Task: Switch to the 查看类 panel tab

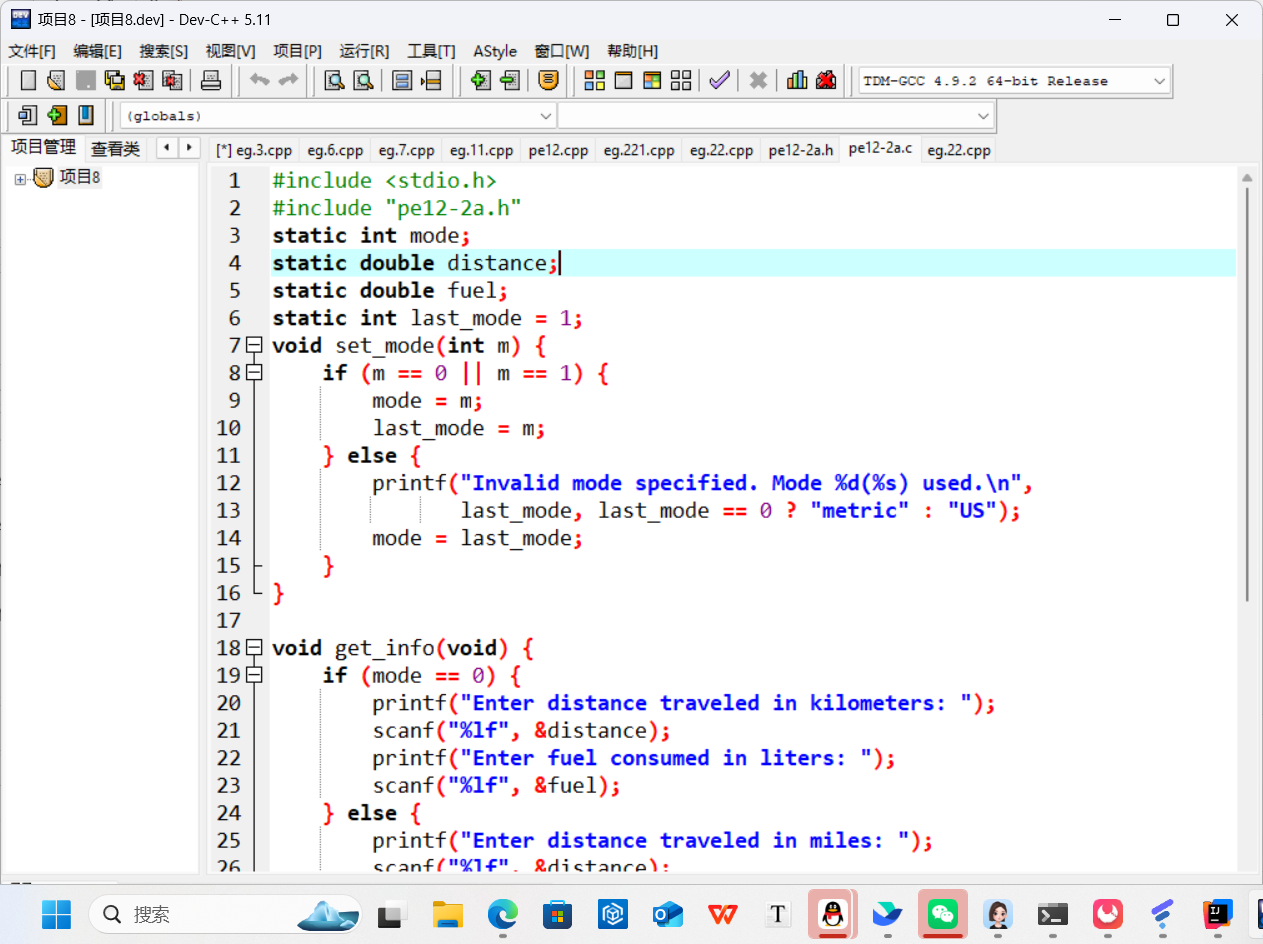Action: [x=116, y=149]
